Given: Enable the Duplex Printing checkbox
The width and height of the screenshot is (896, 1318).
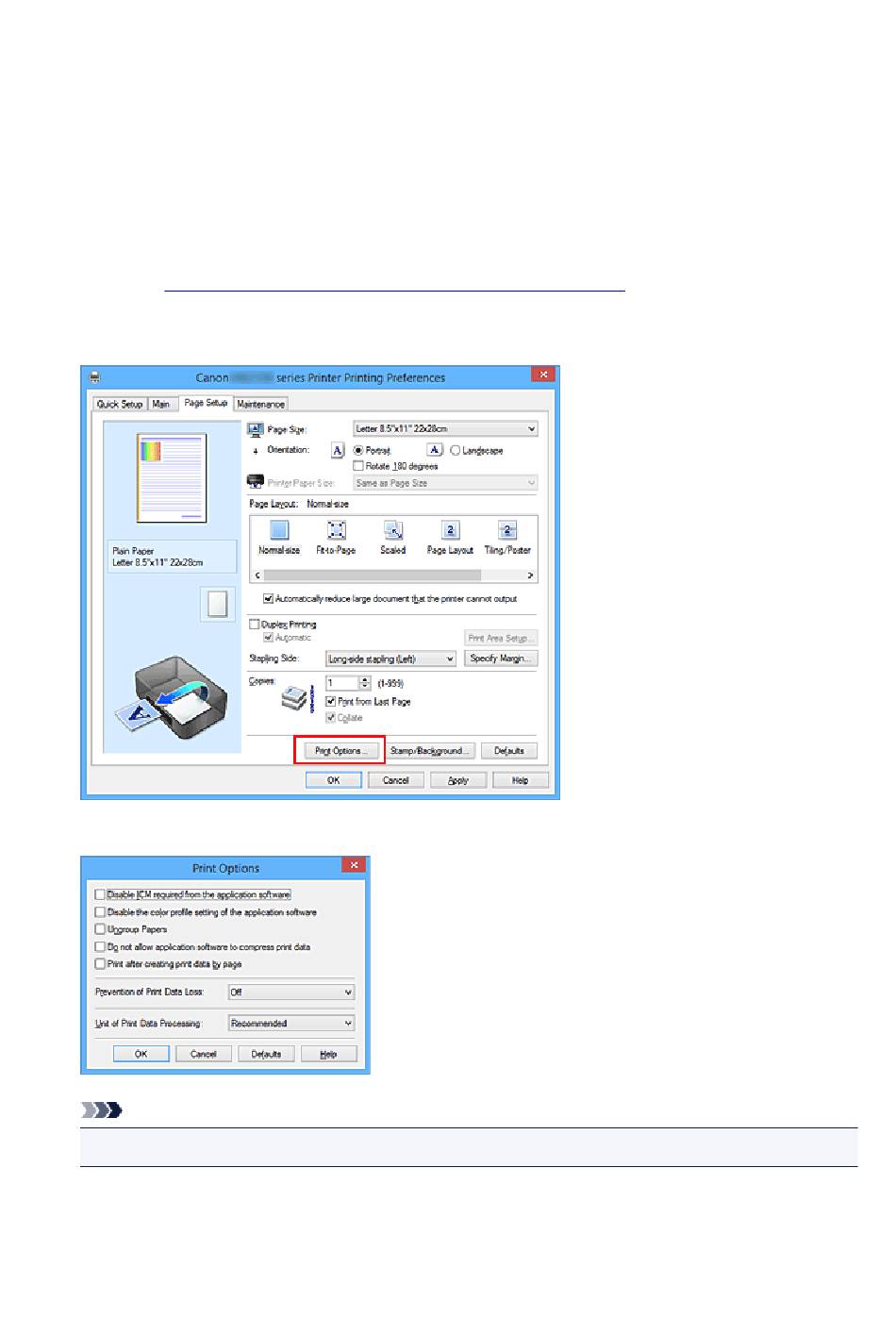Looking at the screenshot, I should tap(254, 624).
